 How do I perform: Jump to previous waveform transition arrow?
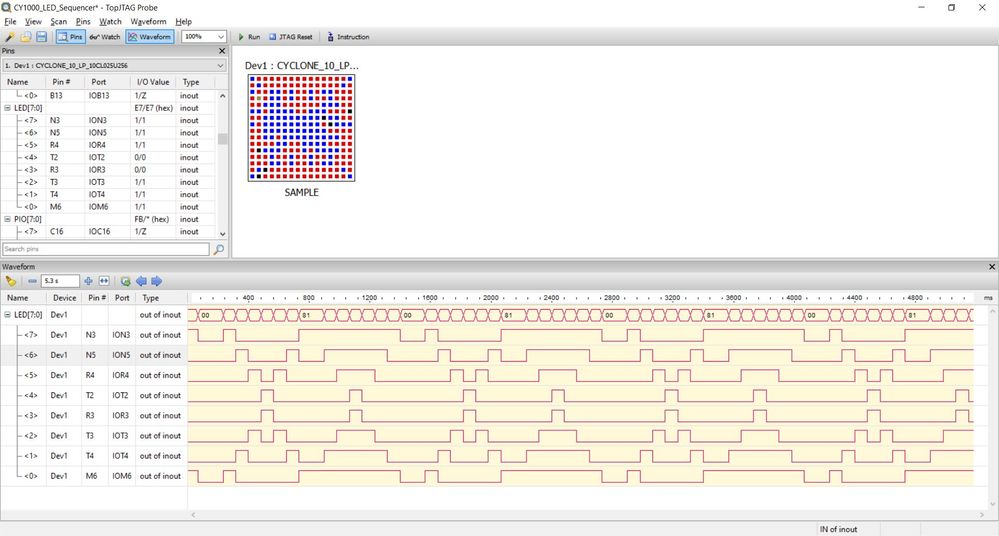[141, 281]
